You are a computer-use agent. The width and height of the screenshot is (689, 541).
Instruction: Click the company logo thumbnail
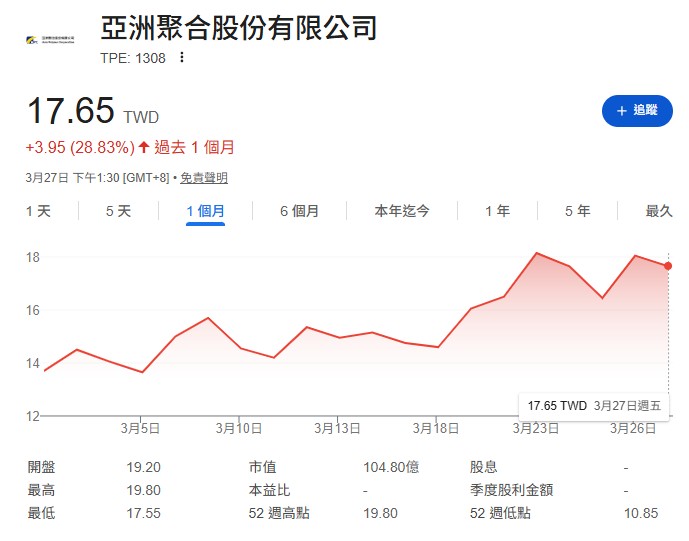(50, 40)
